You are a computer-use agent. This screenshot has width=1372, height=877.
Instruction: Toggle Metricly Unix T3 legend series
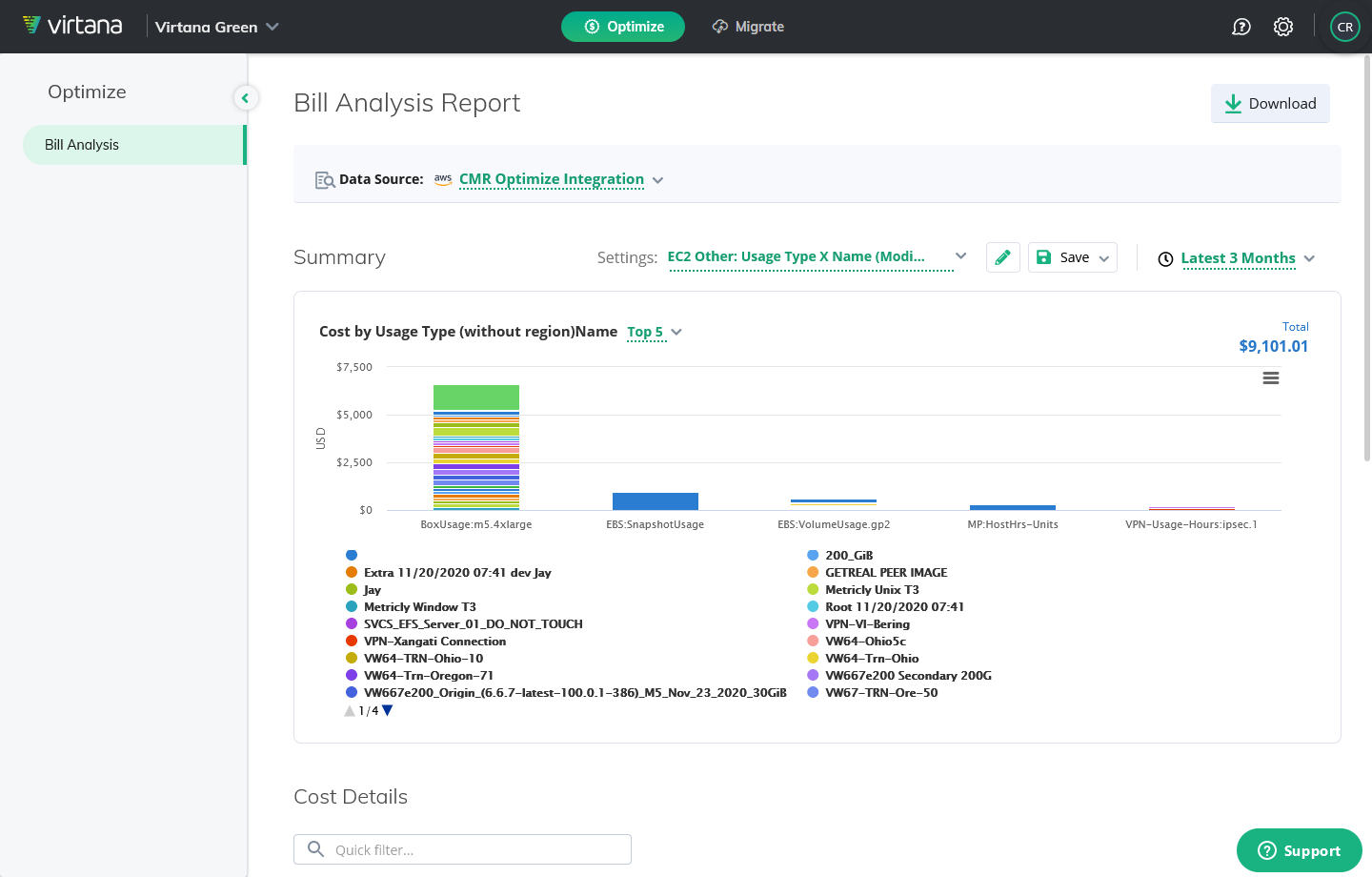click(x=863, y=590)
